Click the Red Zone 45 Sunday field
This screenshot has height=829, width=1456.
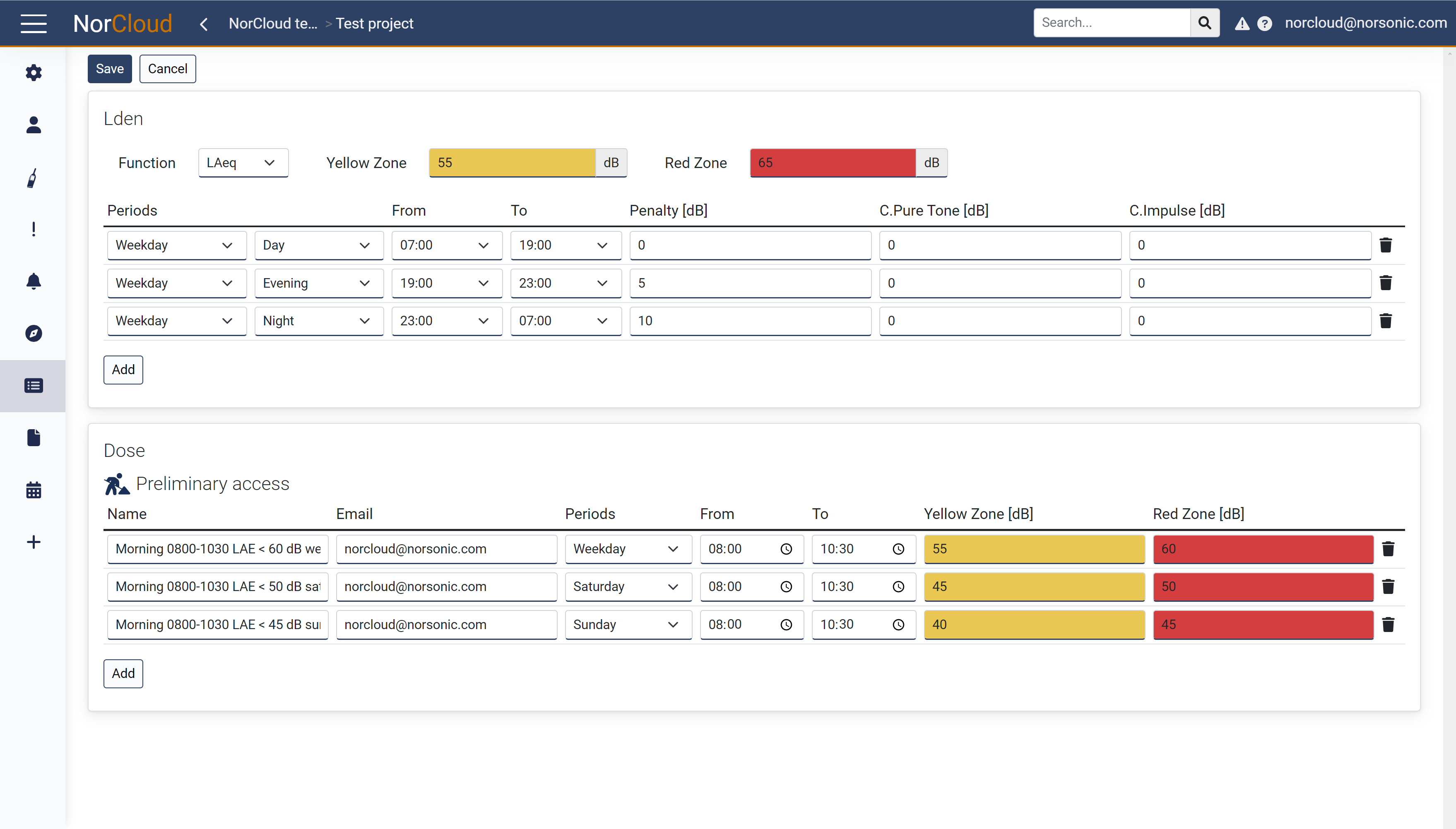[1263, 625]
